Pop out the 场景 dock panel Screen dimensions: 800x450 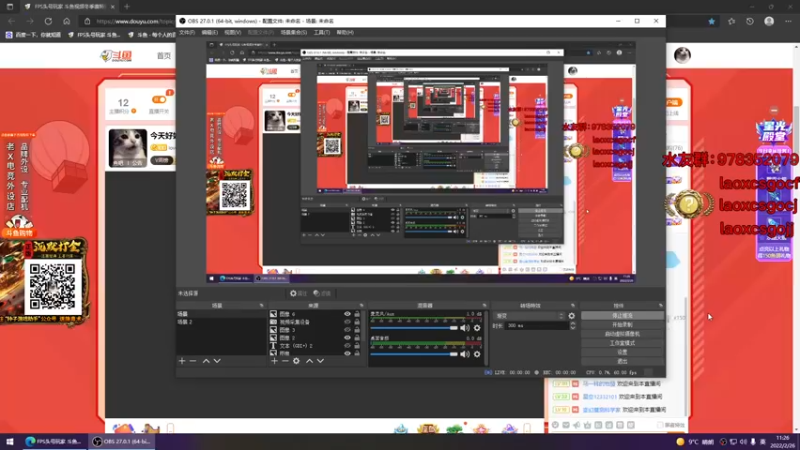262,306
